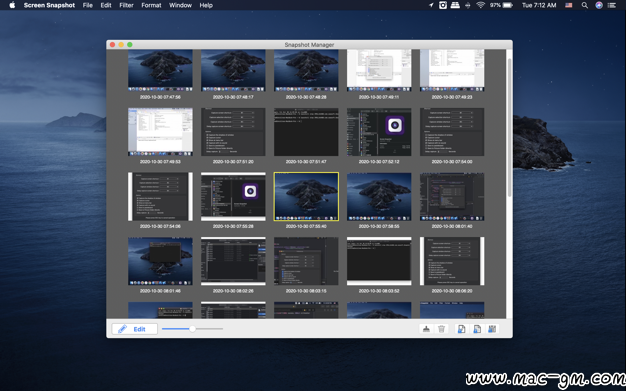The width and height of the screenshot is (626, 391).
Task: Click the small icon left of the Wi-Fi icon
Action: tap(468, 5)
